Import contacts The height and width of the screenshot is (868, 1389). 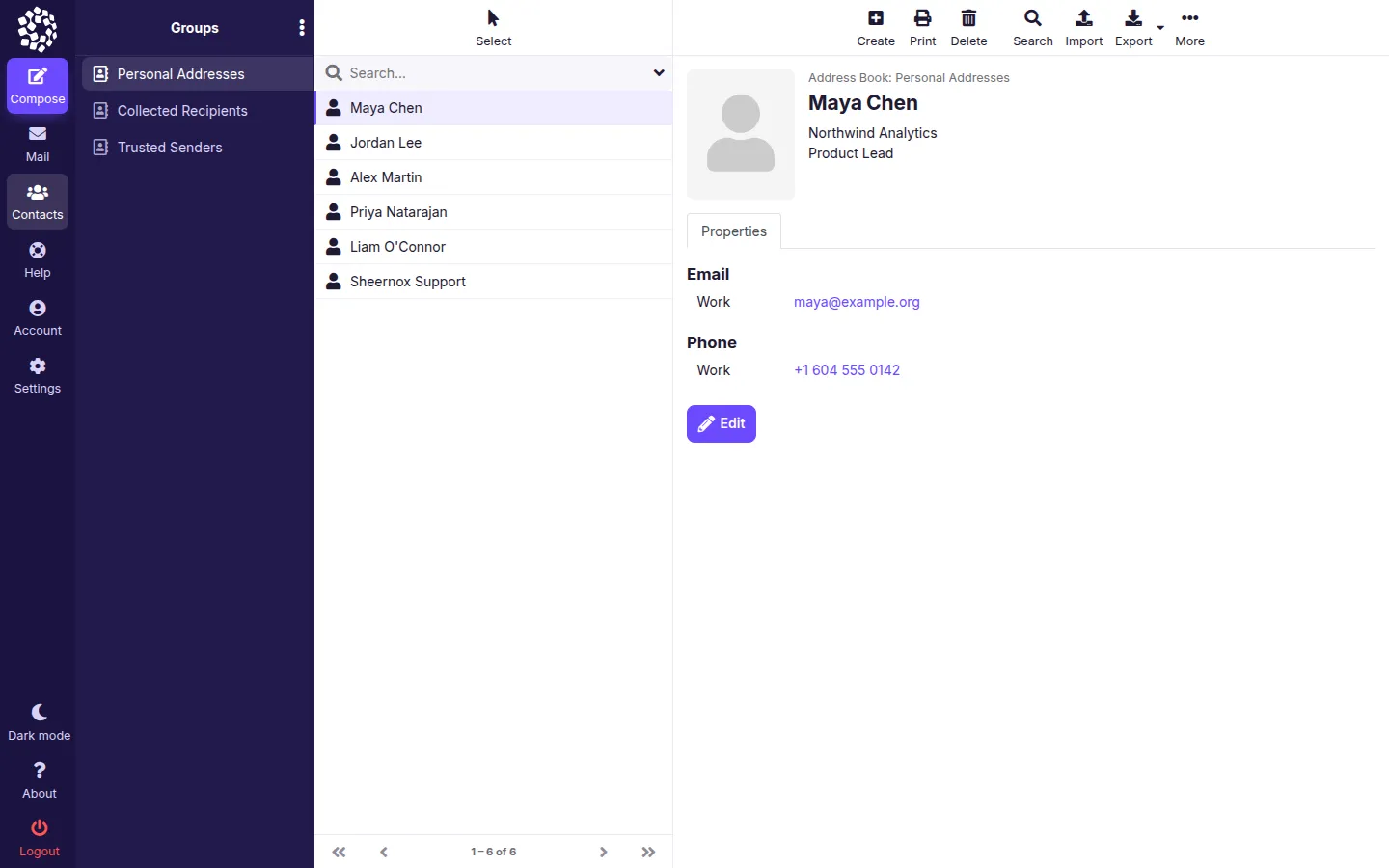pos(1084,28)
